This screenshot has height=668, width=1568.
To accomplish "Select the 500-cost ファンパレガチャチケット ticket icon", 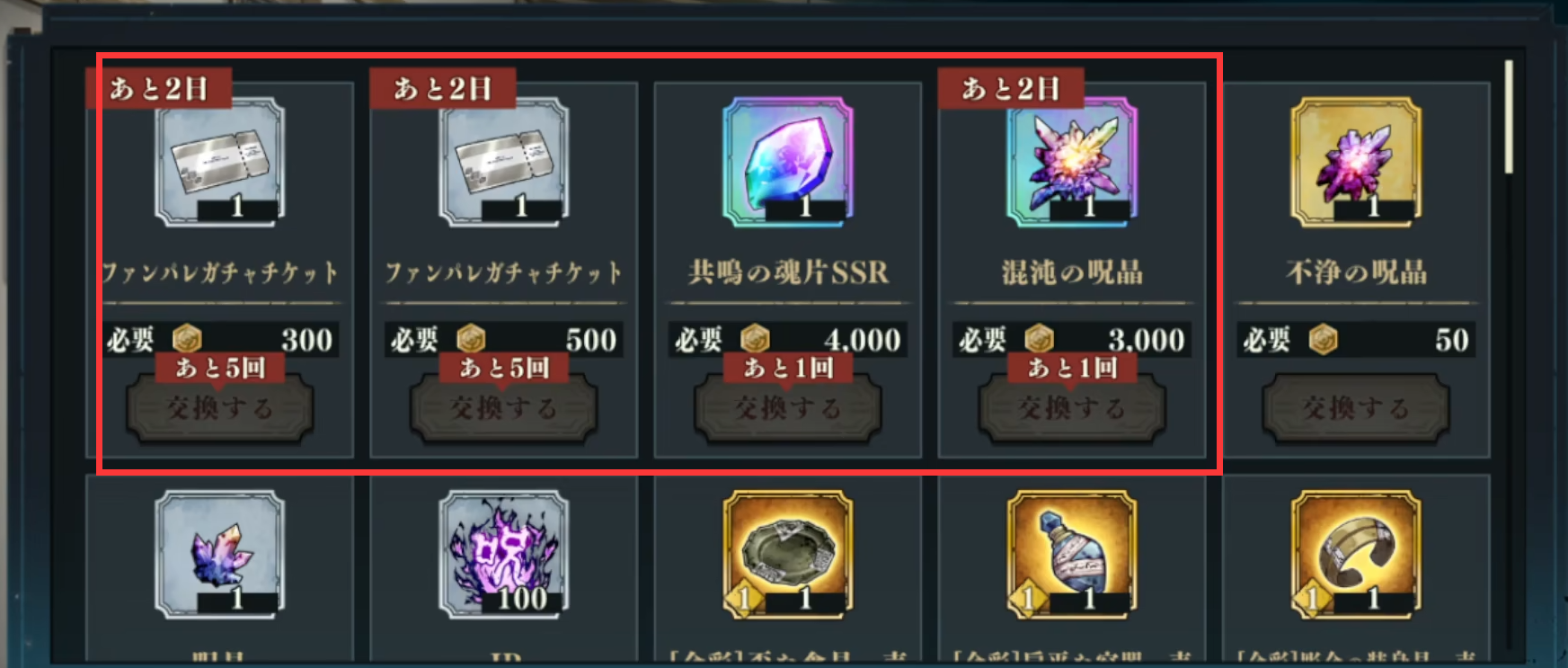I will point(504,162).
